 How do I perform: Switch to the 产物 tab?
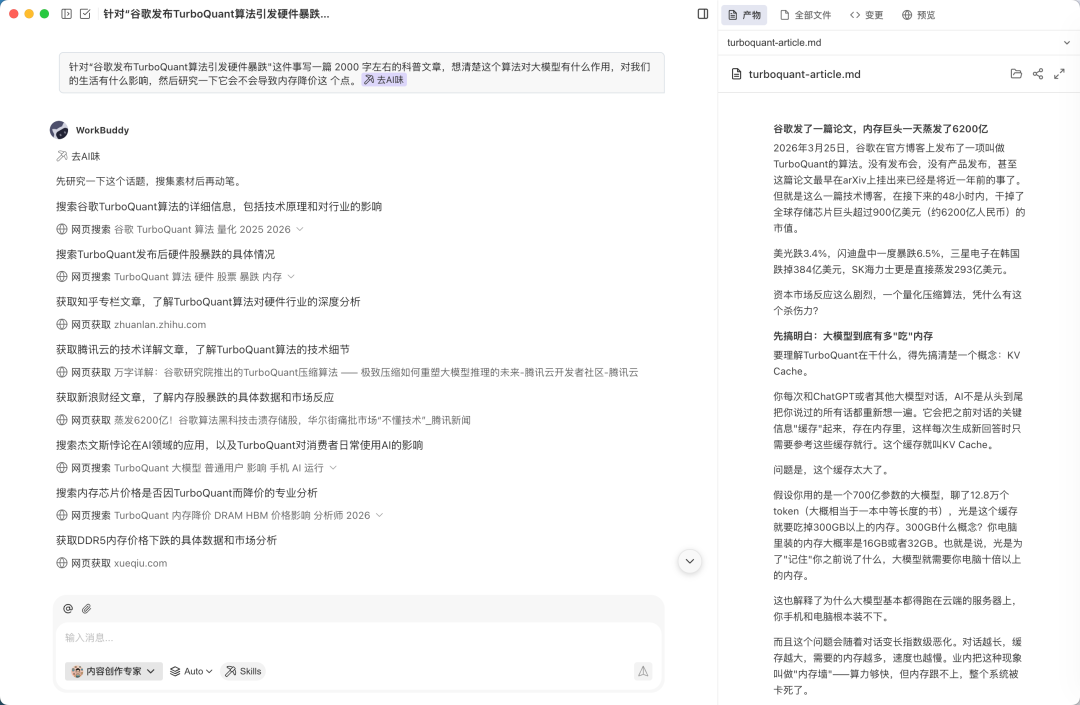coord(744,14)
